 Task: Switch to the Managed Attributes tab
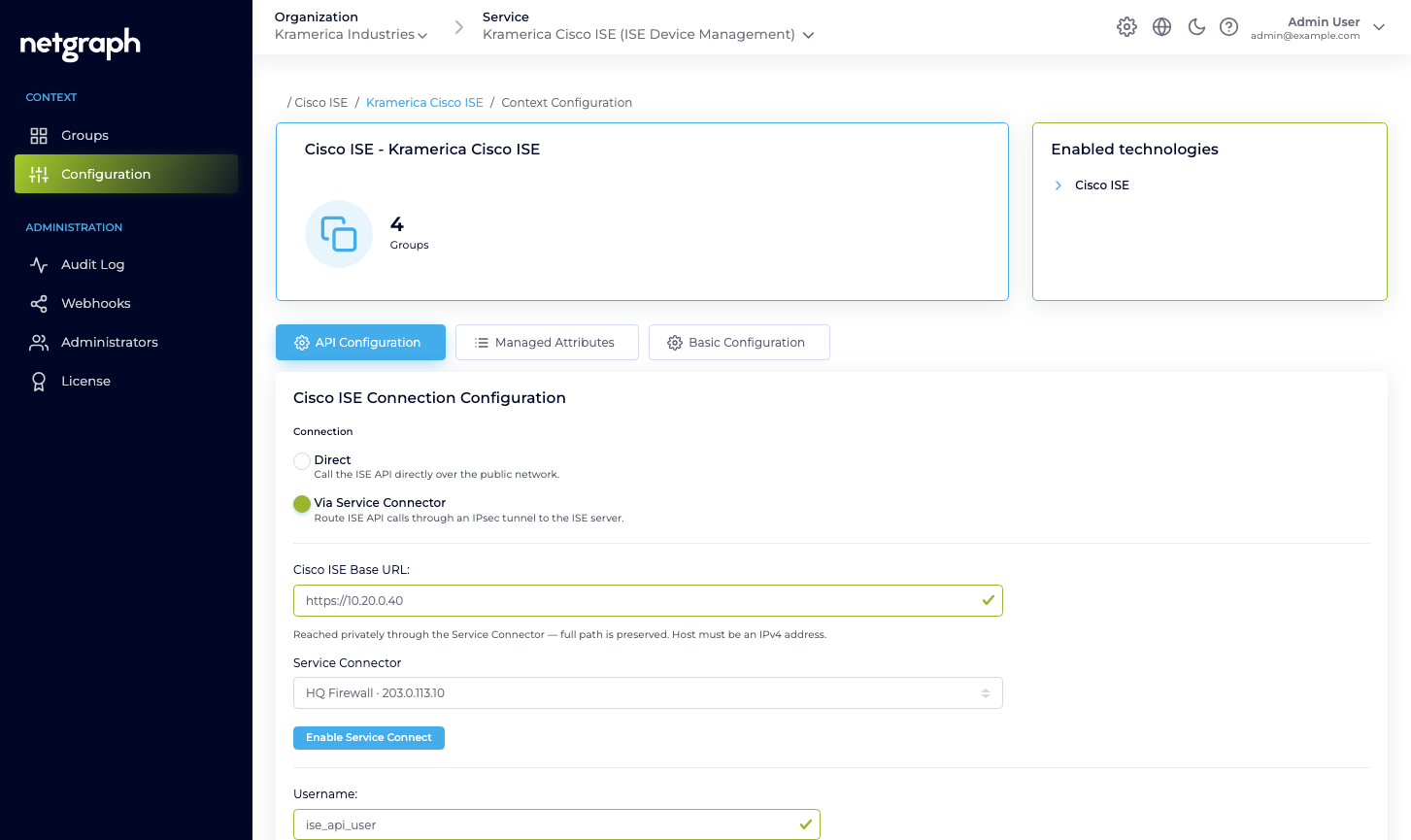tap(547, 342)
